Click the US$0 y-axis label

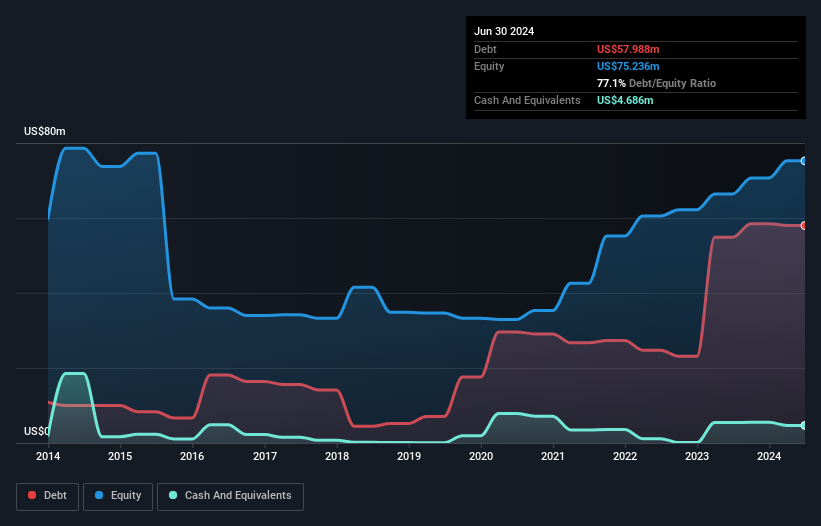click(x=37, y=431)
